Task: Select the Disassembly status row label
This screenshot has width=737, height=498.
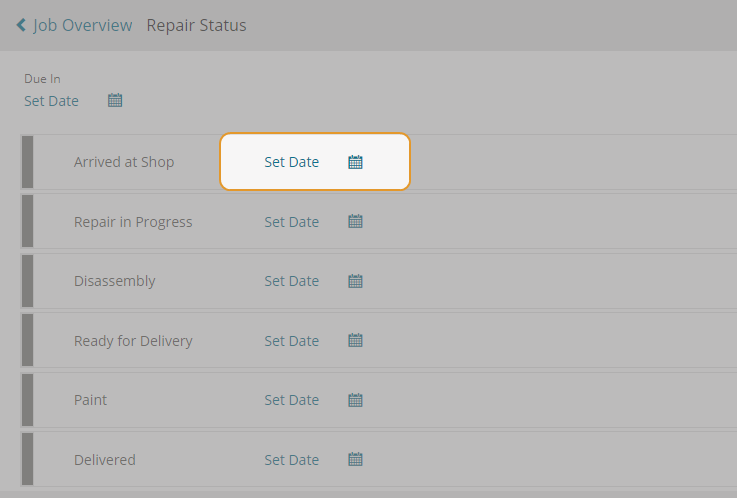Action: pos(115,281)
